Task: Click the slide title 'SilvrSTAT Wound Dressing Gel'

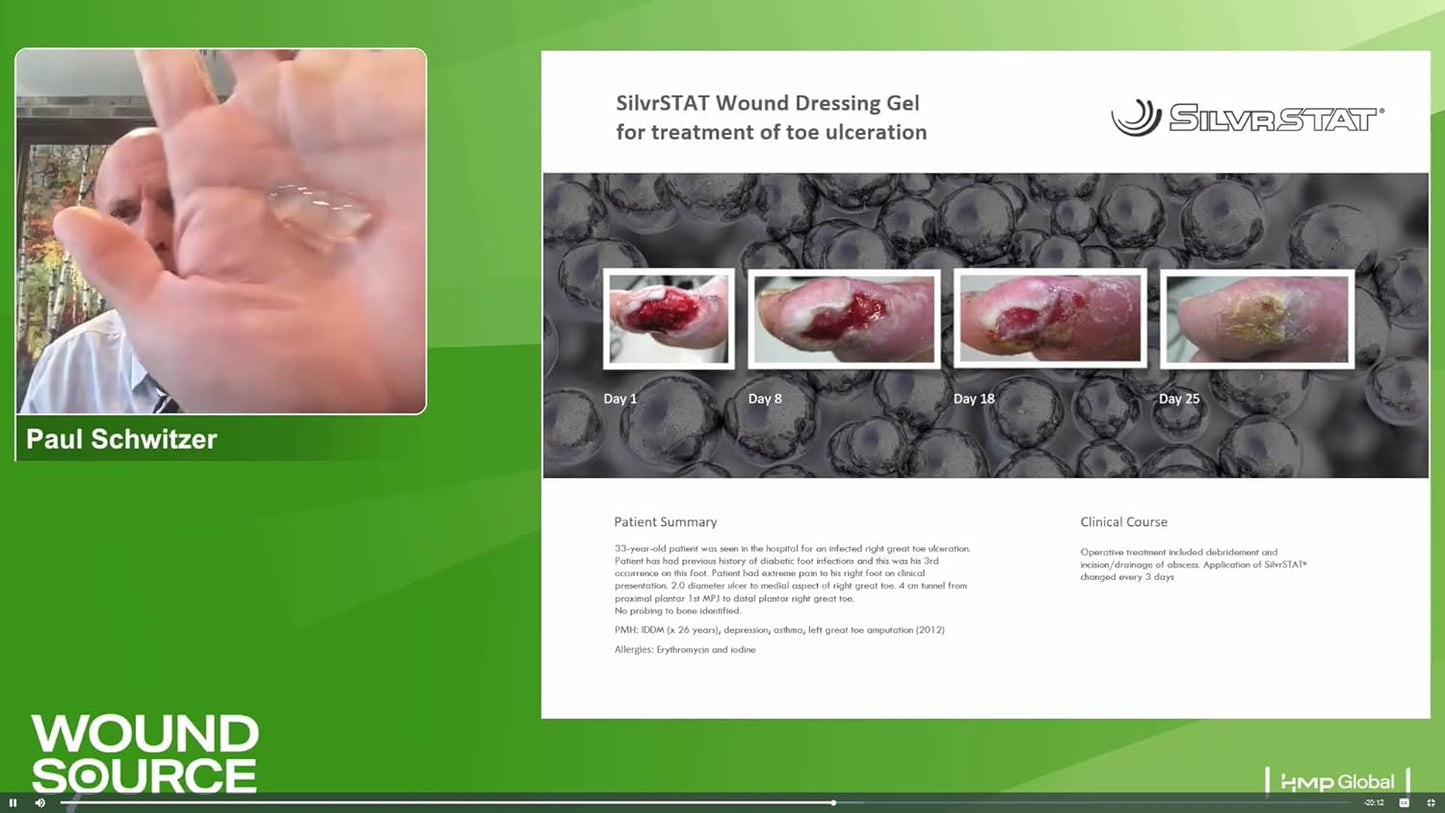Action: pyautogui.click(x=767, y=103)
